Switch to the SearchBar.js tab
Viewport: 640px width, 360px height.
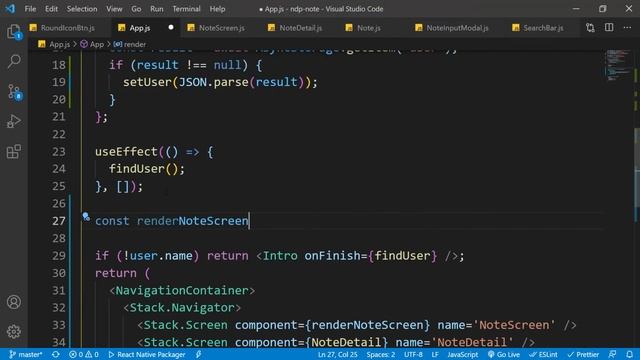[543, 28]
